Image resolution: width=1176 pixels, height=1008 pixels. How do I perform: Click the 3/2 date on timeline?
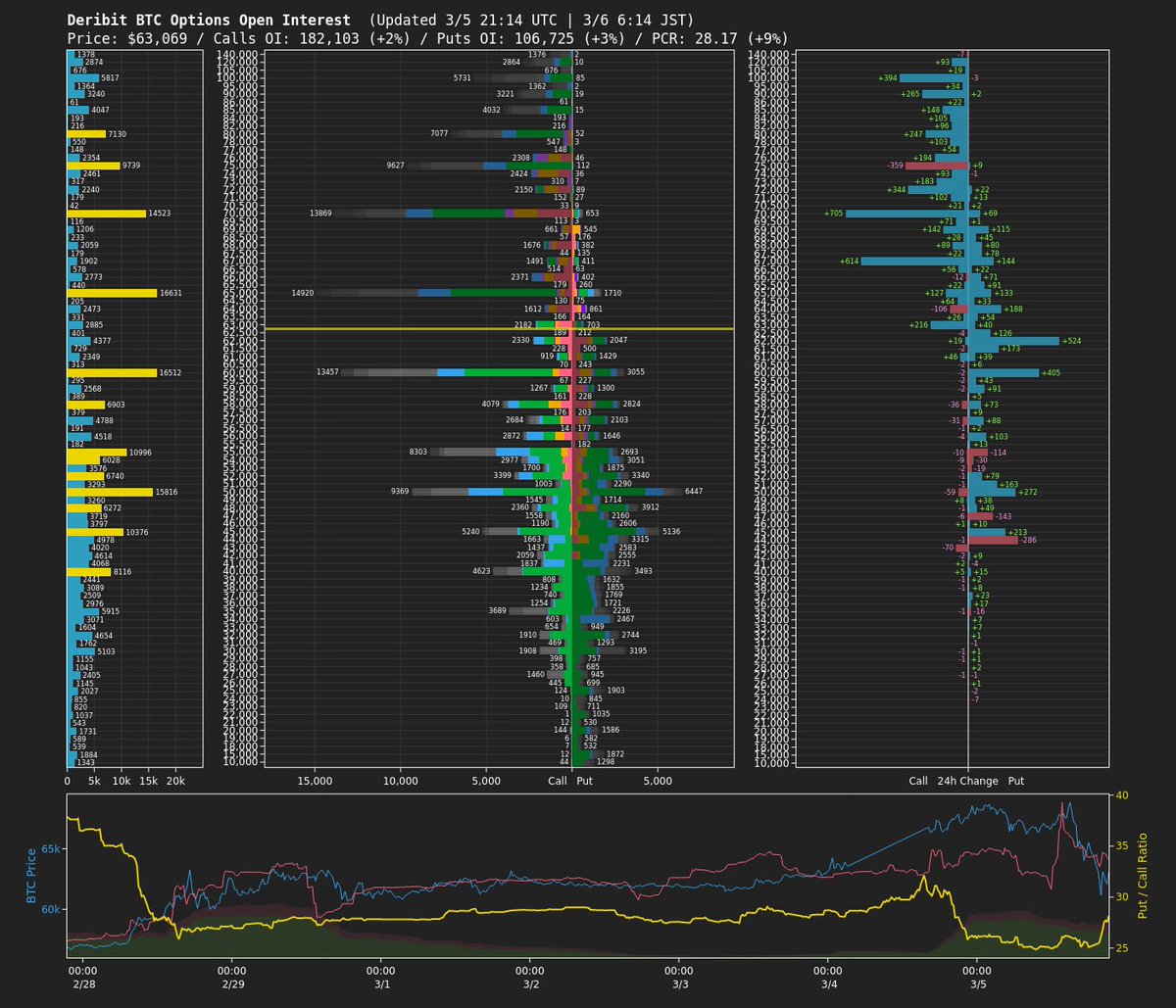point(530,984)
